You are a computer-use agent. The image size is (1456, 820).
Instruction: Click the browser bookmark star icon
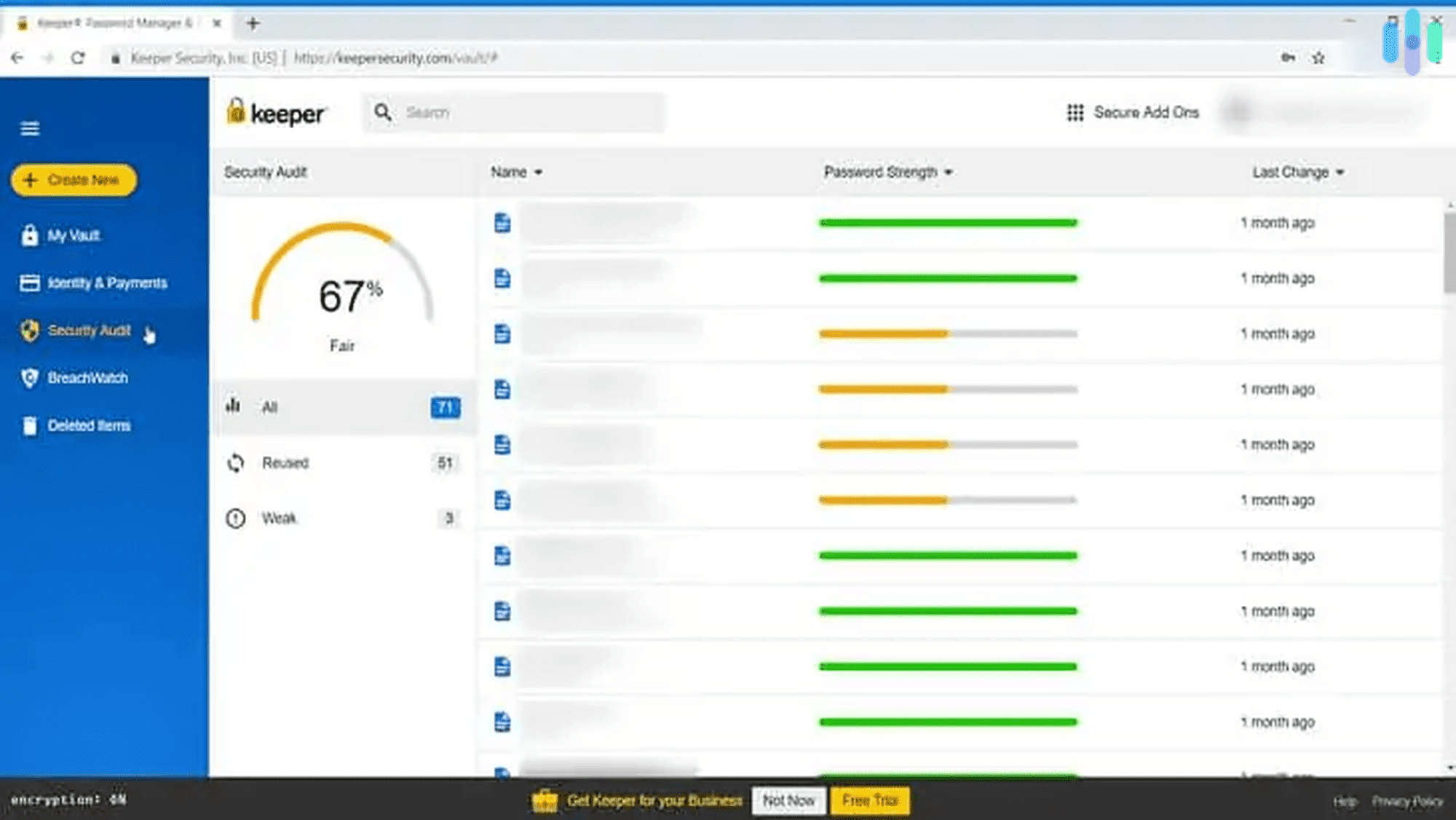click(1318, 58)
